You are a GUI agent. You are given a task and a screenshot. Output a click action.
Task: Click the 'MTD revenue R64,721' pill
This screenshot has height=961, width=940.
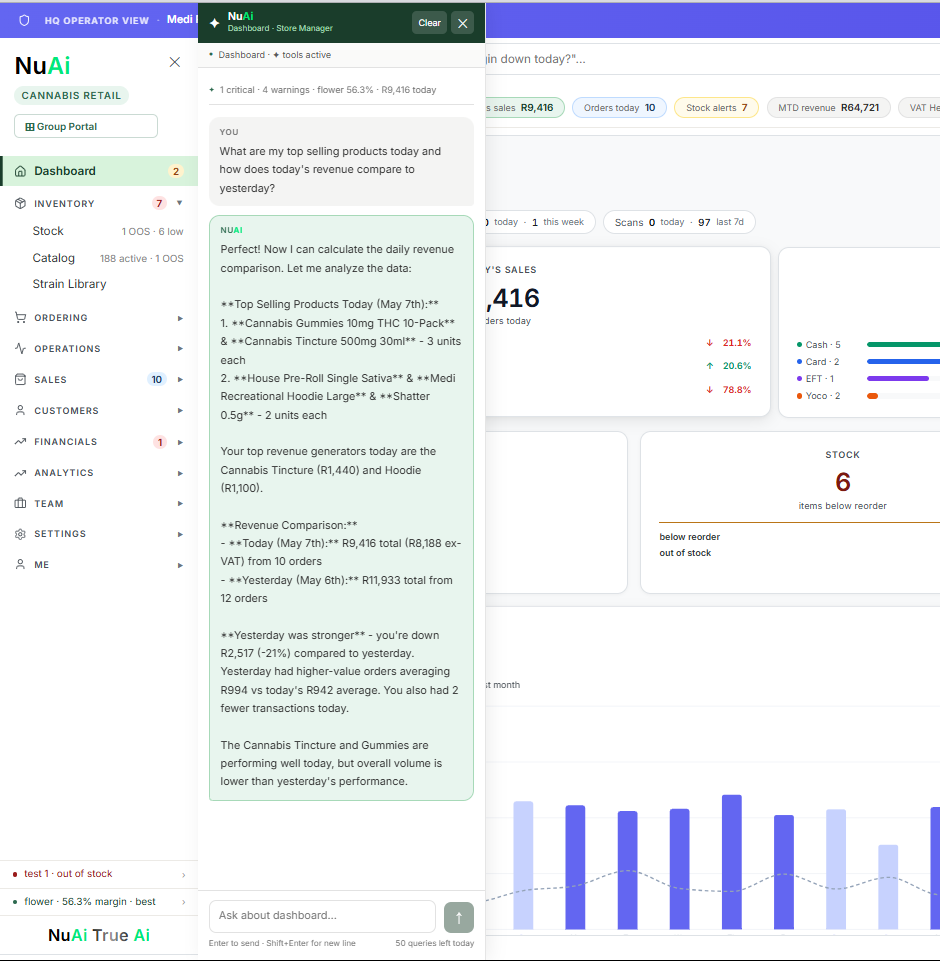[x=828, y=108]
